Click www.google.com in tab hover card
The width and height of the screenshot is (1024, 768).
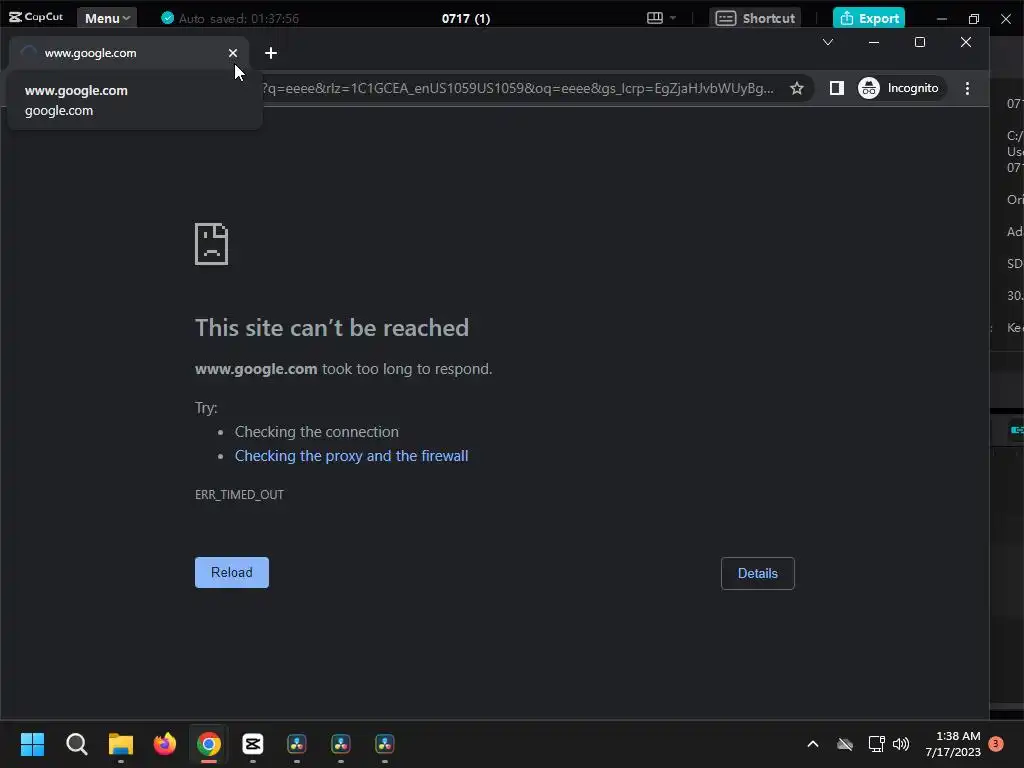(76, 91)
